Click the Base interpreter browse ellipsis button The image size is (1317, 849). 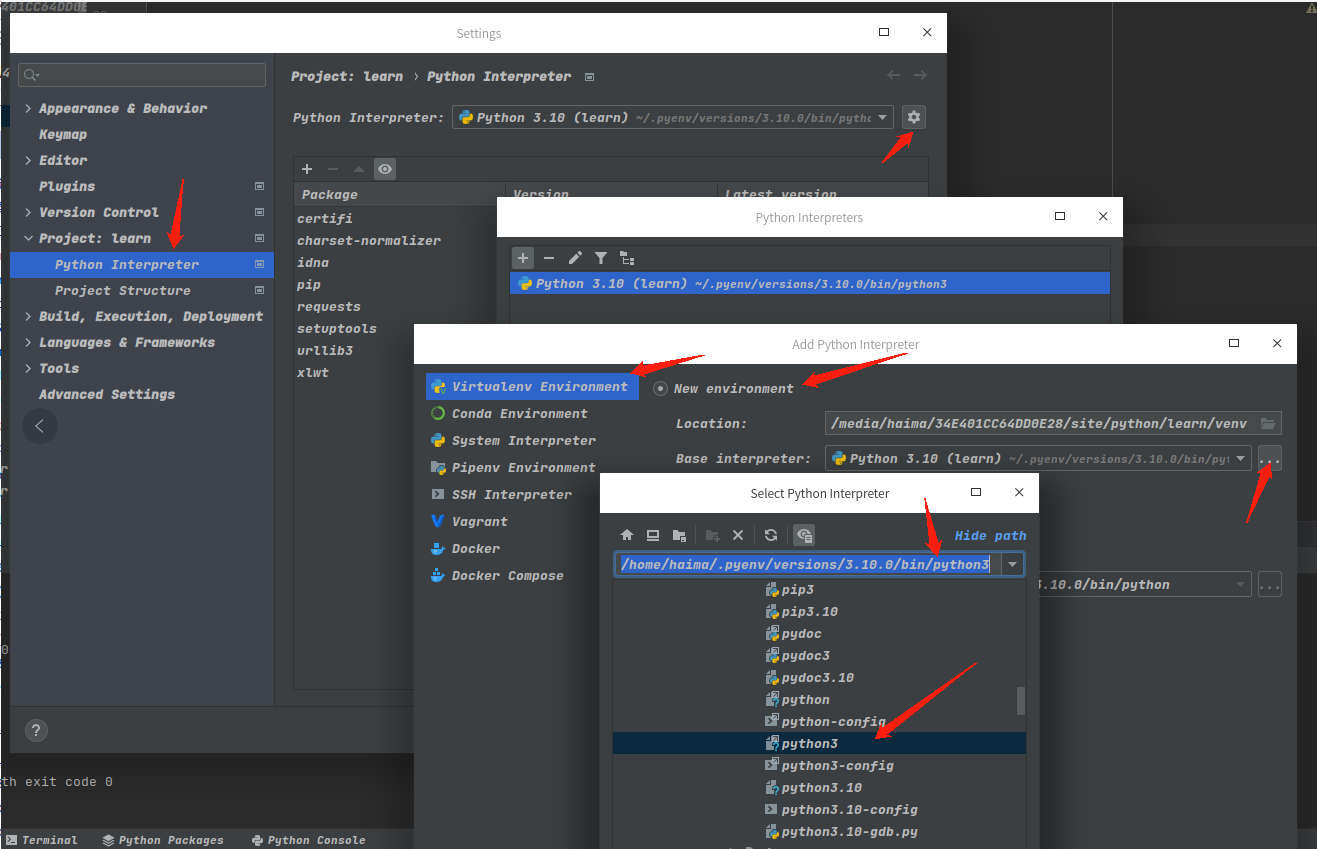tap(1270, 458)
